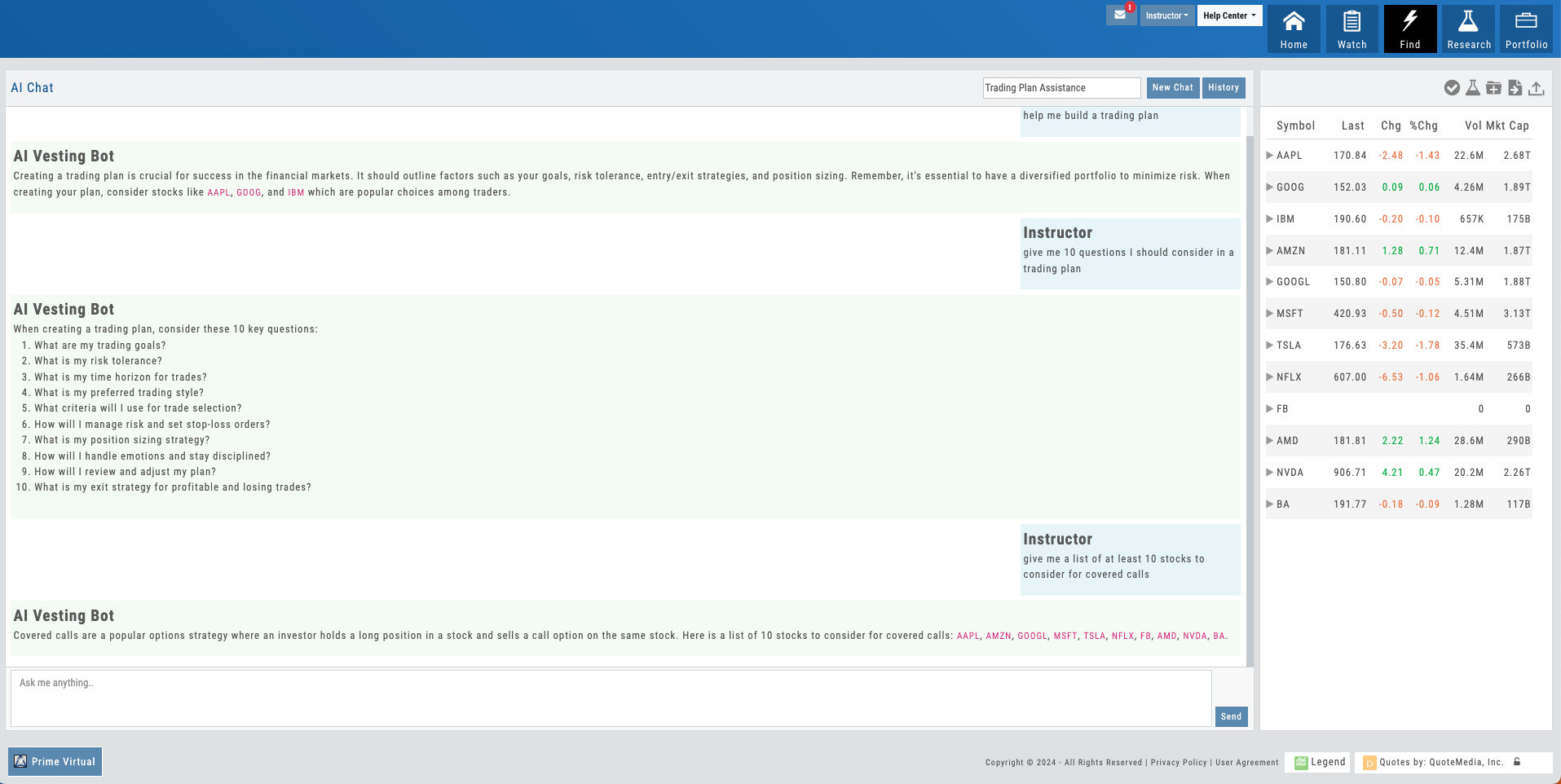The height and width of the screenshot is (784, 1561).
Task: Start a New Chat
Action: click(1172, 88)
